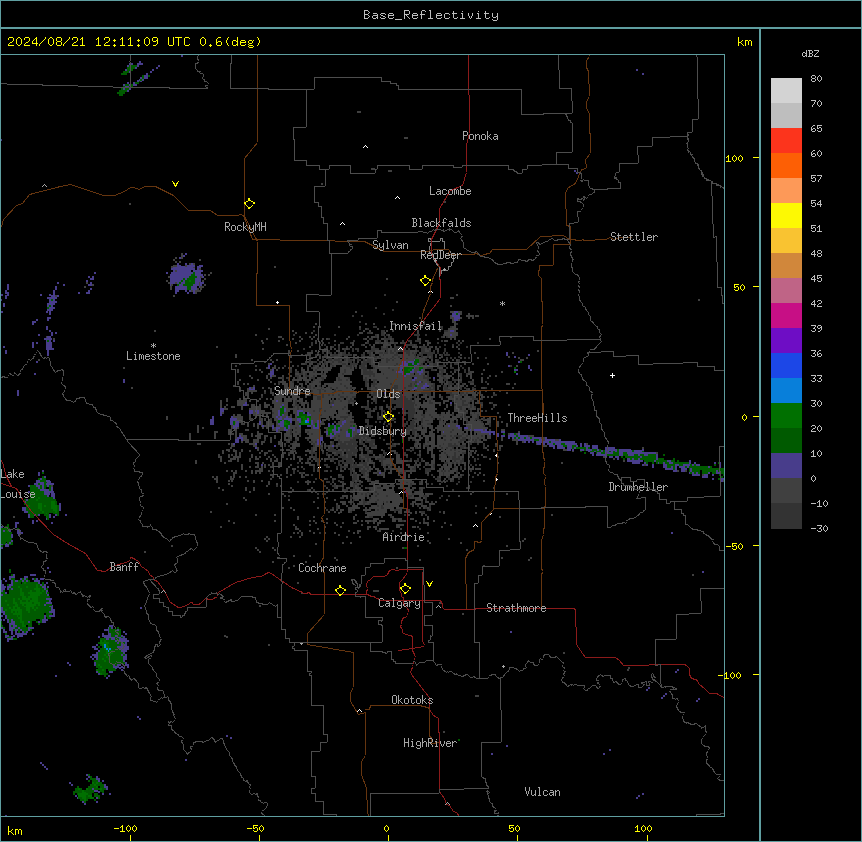Select the Sundre map label

click(292, 391)
